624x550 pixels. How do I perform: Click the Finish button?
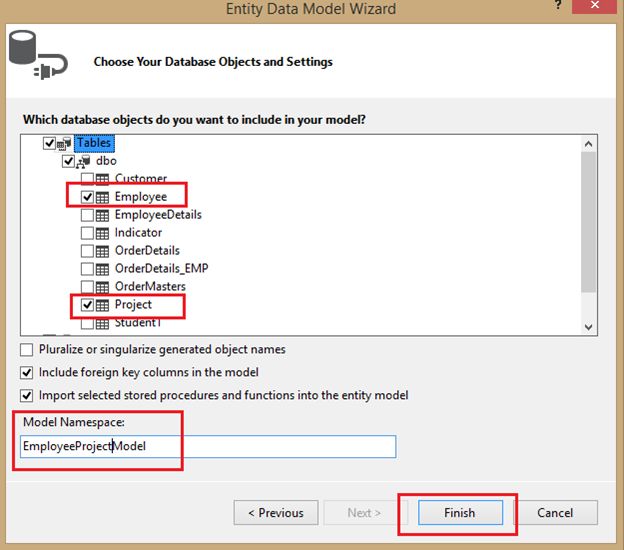[460, 513]
